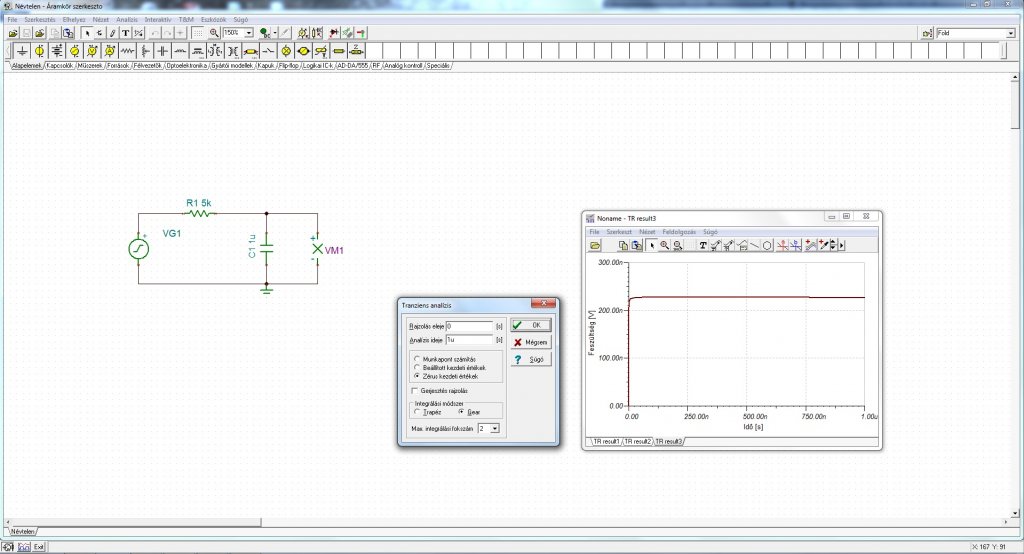This screenshot has width=1024, height=554.
Task: Click zoom-in magnifier in TR result toolbar
Action: [665, 245]
